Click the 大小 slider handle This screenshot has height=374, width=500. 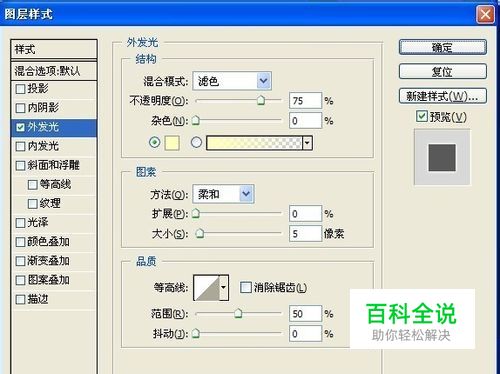pyautogui.click(x=200, y=233)
